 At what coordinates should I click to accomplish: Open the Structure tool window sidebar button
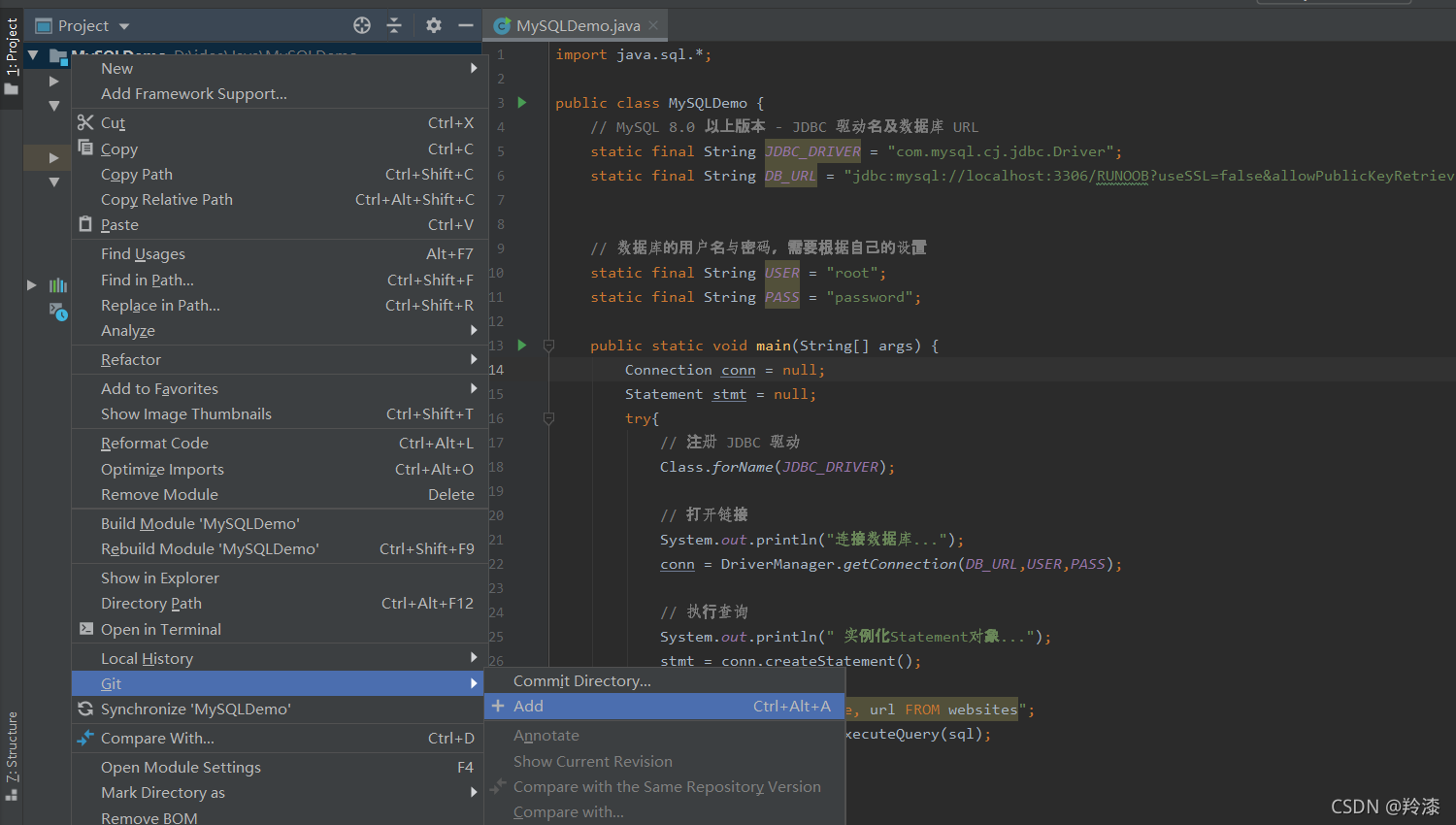tap(12, 755)
